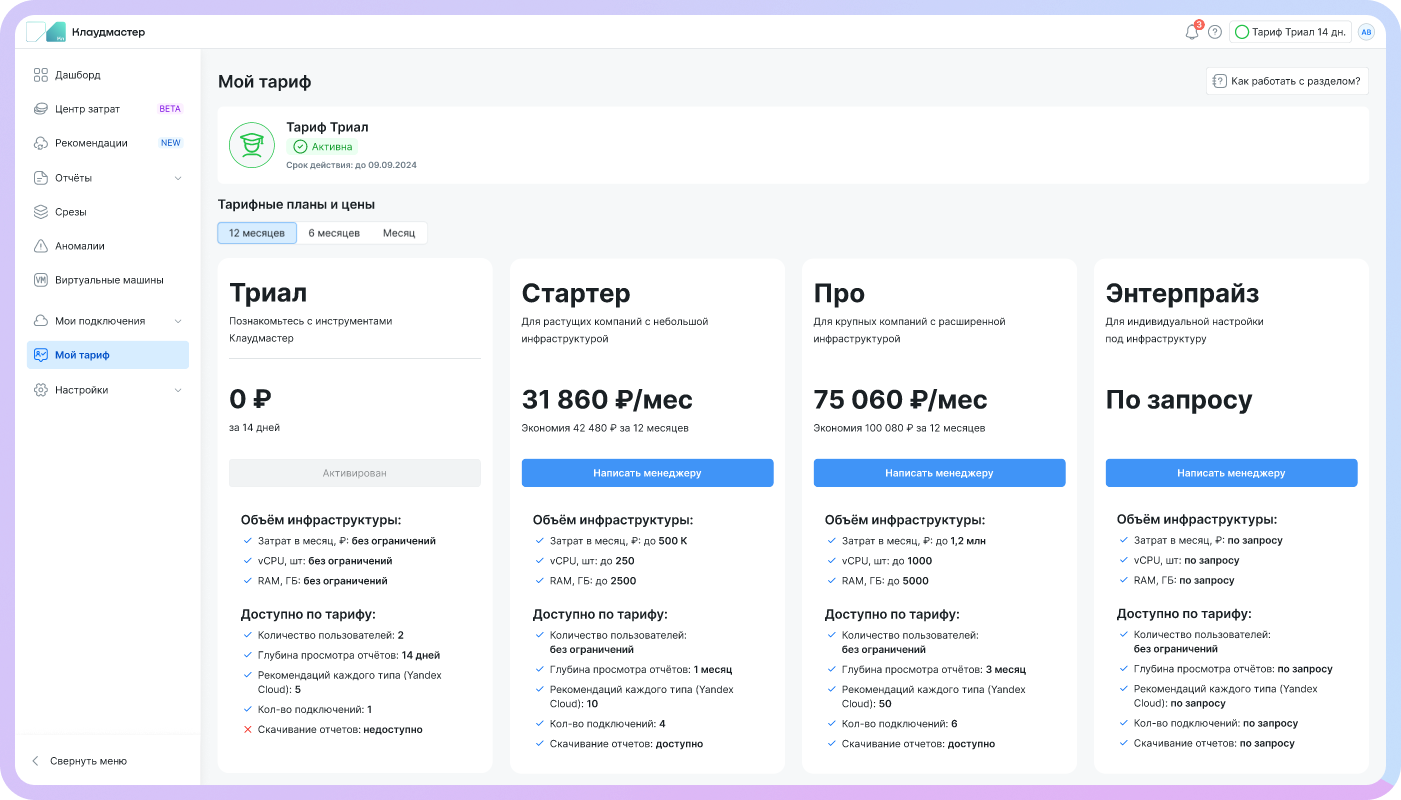
Task: Select Мой тариф in the sidebar
Action: click(83, 355)
